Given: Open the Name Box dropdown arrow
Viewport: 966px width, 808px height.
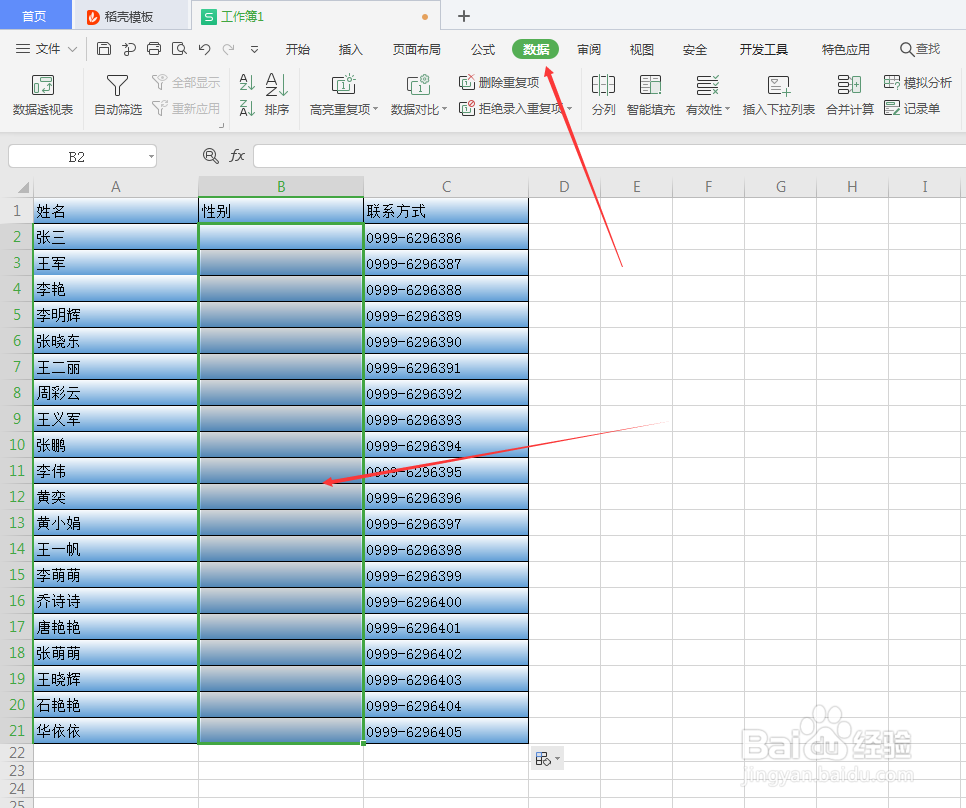Looking at the screenshot, I should (x=152, y=156).
